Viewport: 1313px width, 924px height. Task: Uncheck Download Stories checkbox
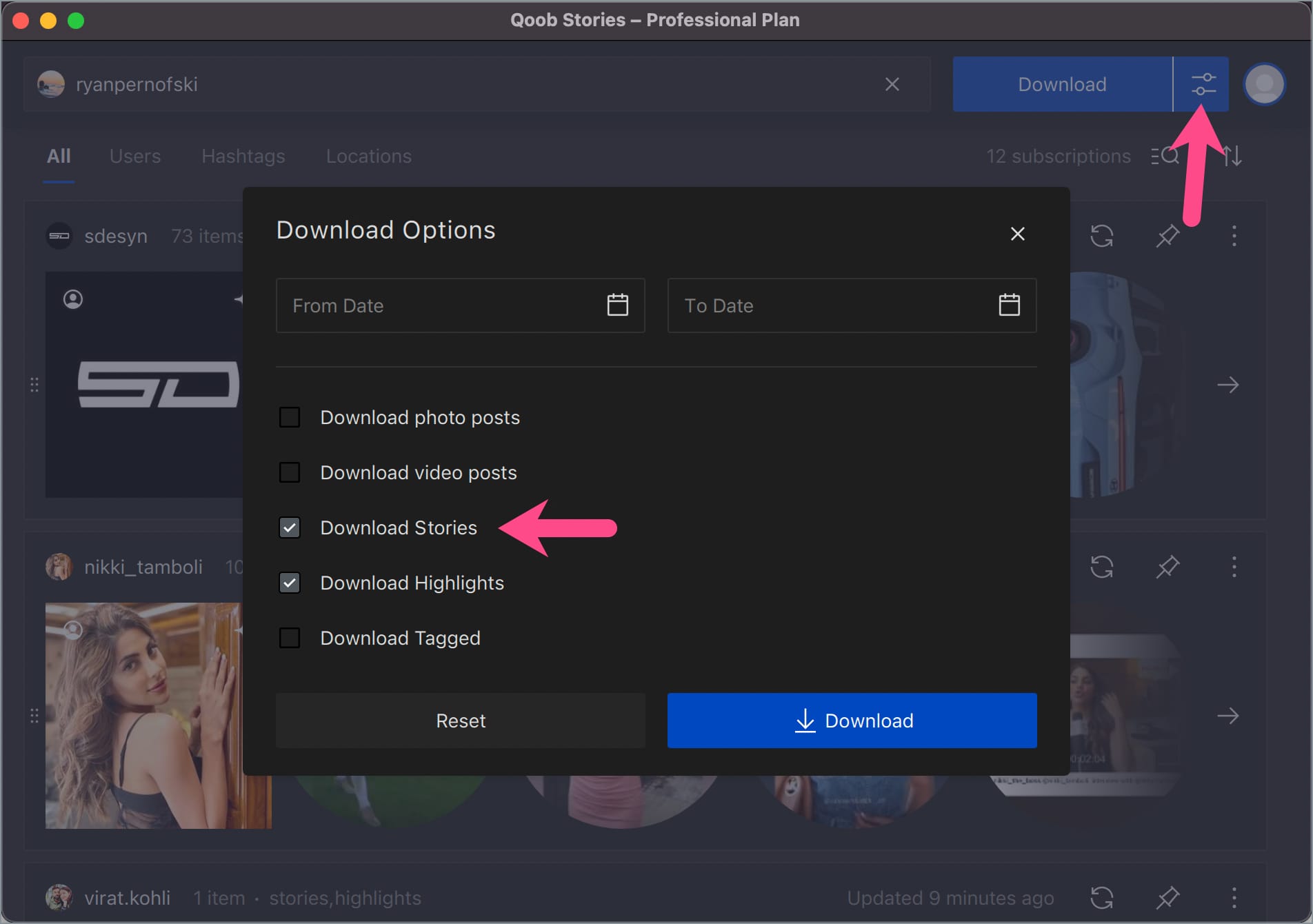290,528
